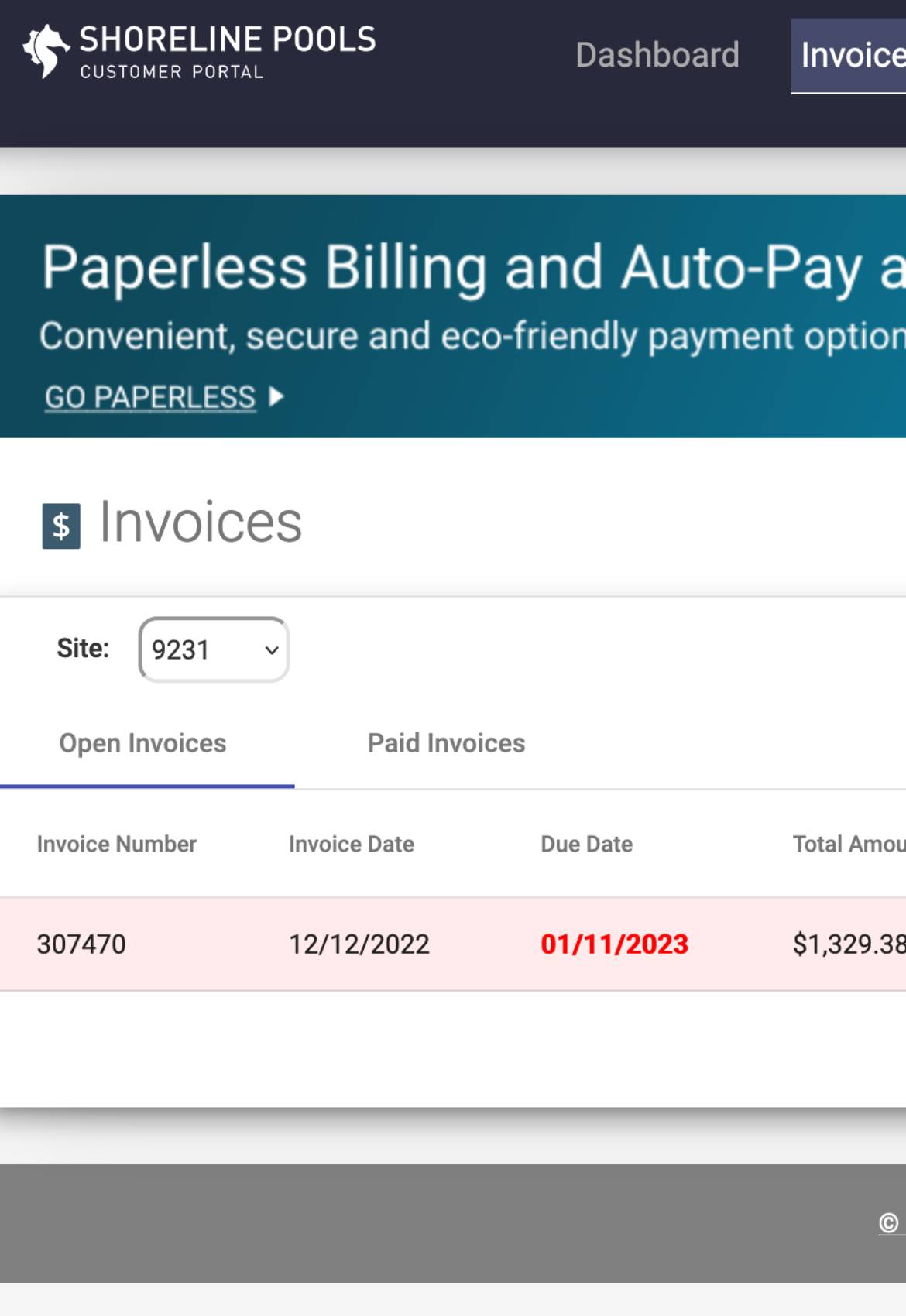This screenshot has width=906, height=1316.
Task: Open the Dashboard menu item
Action: click(657, 55)
